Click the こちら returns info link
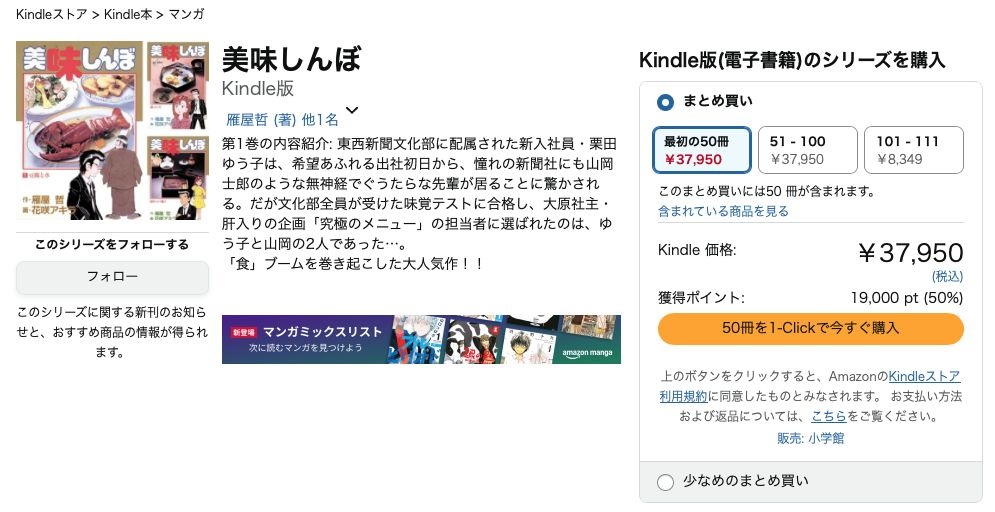Screen dimensions: 995x512 point(829,415)
